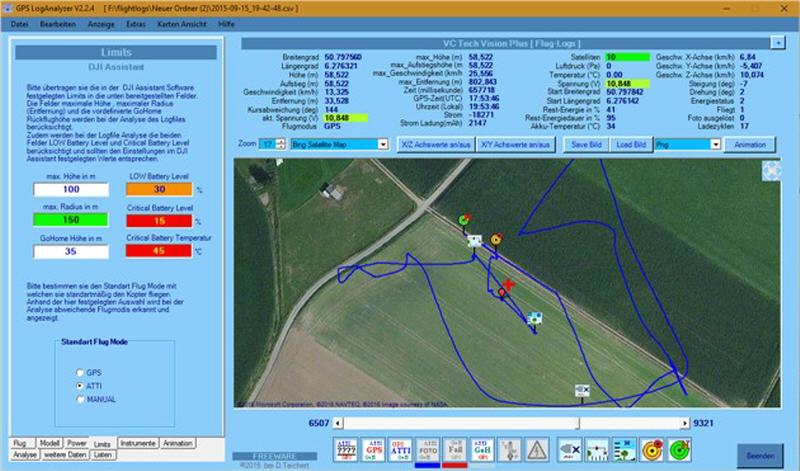Open the Png image format dropdown
Viewport: 800px width, 471px height.
[x=715, y=144]
